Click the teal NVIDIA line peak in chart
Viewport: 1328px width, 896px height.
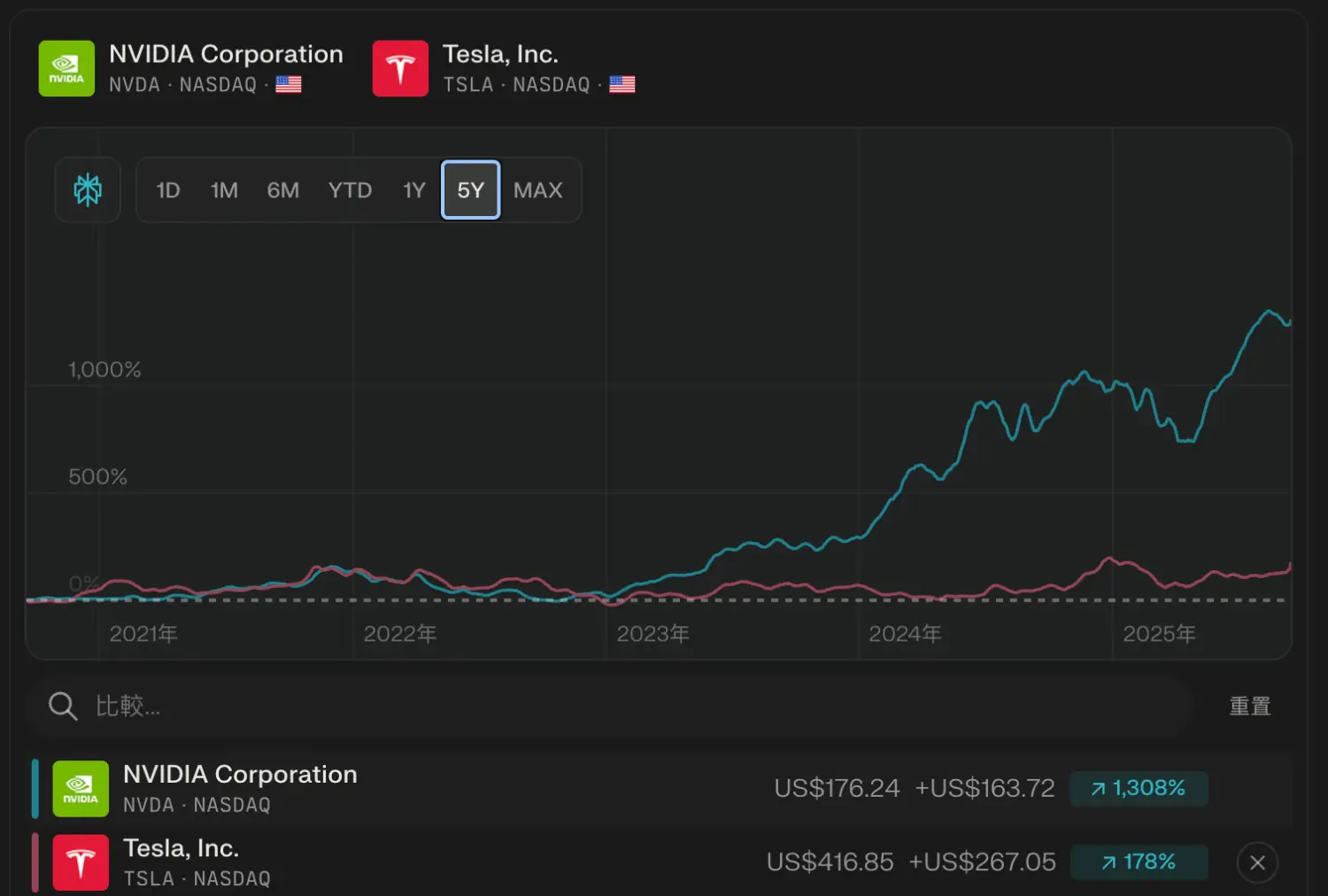click(x=1270, y=312)
